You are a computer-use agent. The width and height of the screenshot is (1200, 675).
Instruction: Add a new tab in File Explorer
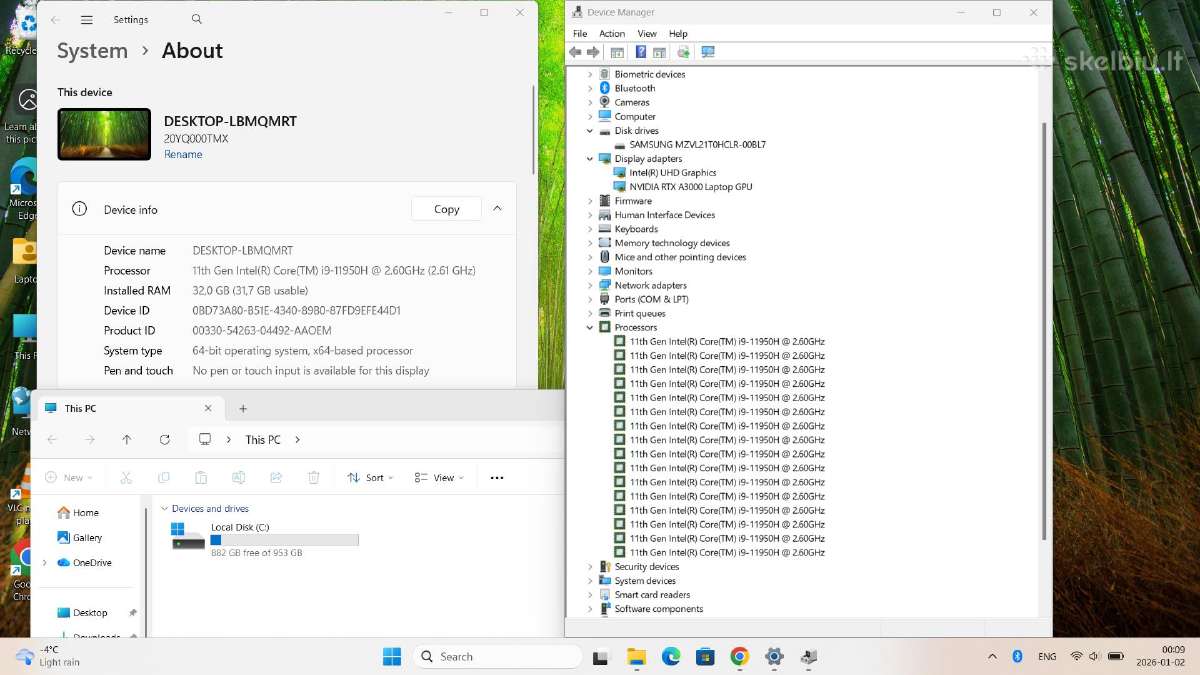click(243, 408)
